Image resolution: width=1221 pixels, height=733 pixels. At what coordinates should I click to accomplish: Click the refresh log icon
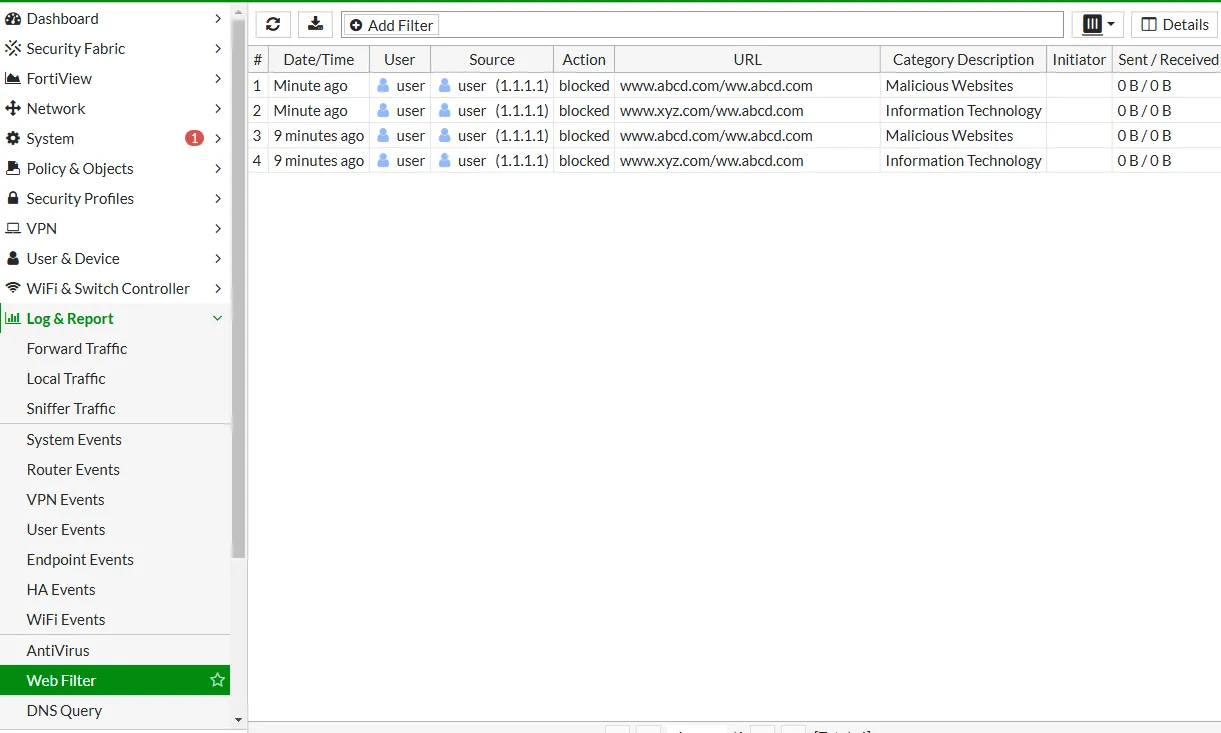coord(273,25)
